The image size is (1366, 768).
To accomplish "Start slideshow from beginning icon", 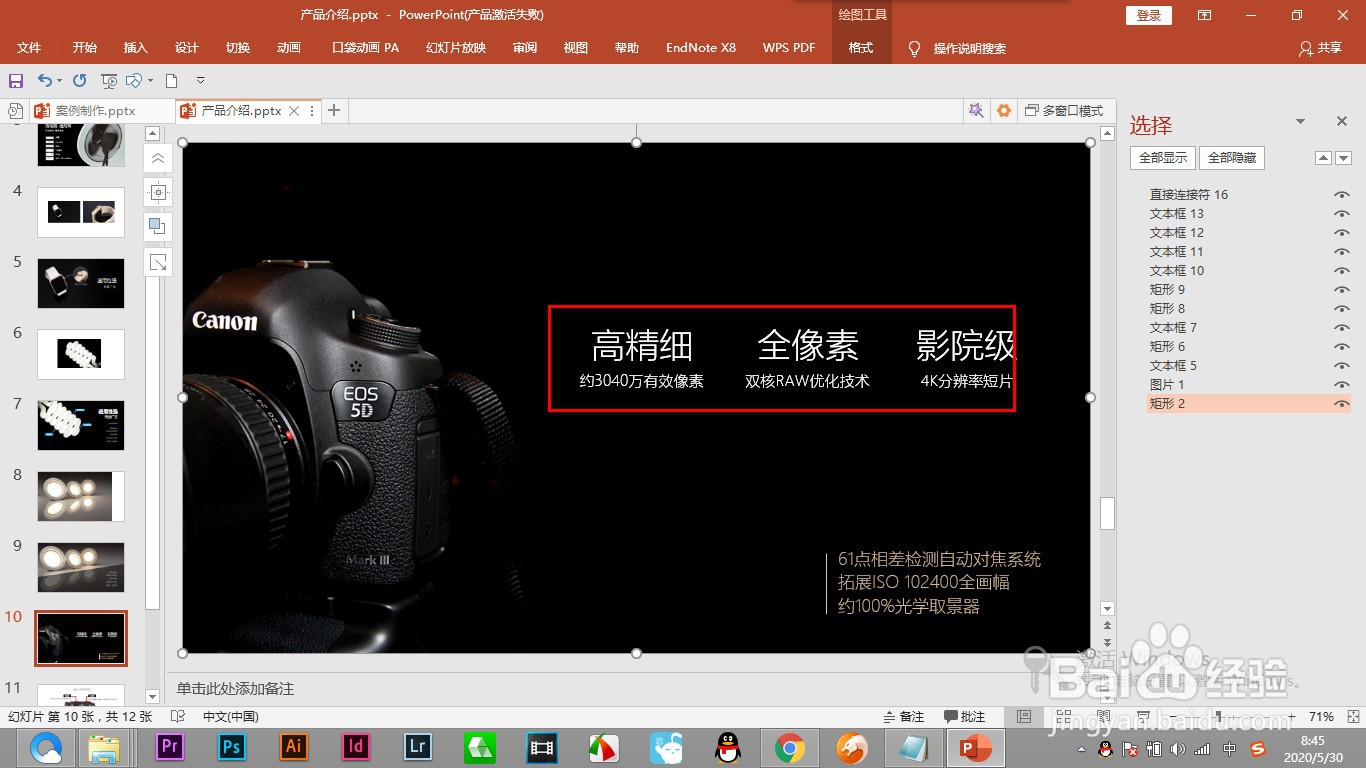I will 109,81.
